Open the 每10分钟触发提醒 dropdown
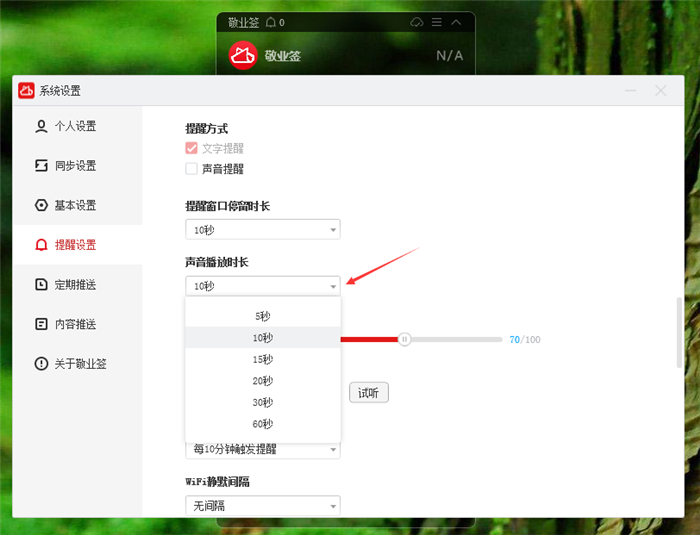 [x=263, y=450]
